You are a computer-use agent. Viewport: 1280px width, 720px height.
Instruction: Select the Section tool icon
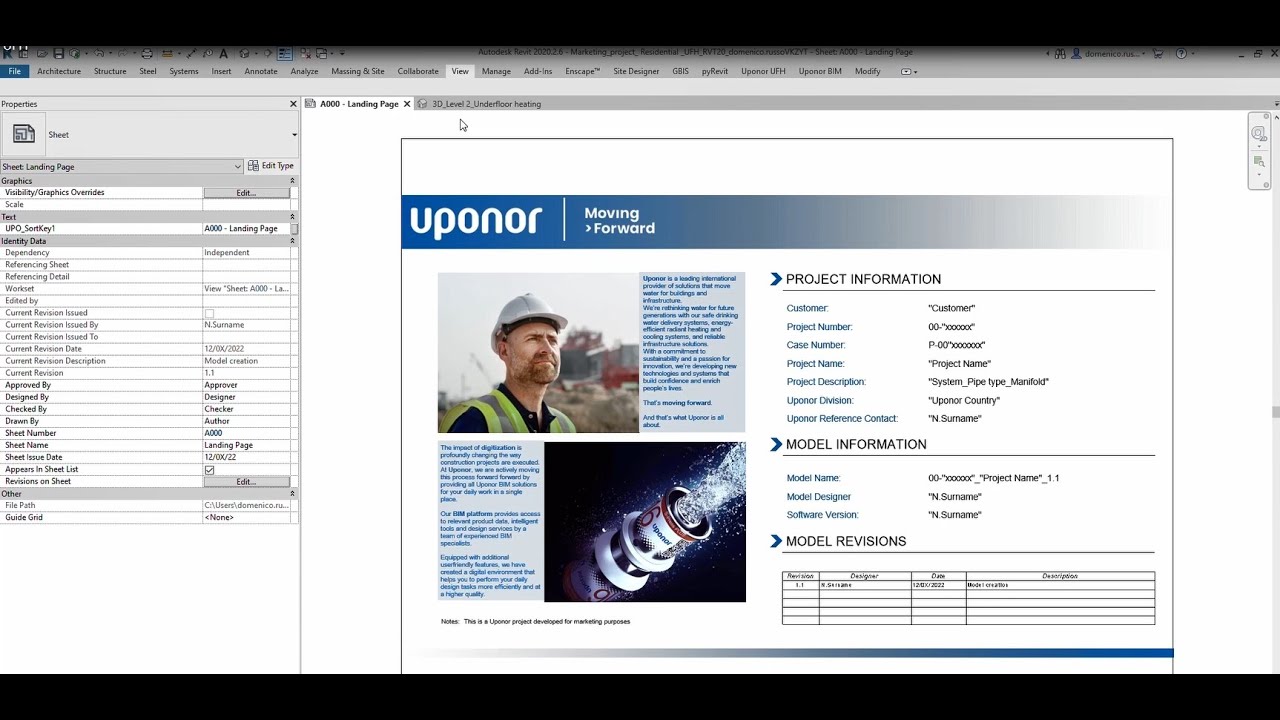pos(267,53)
